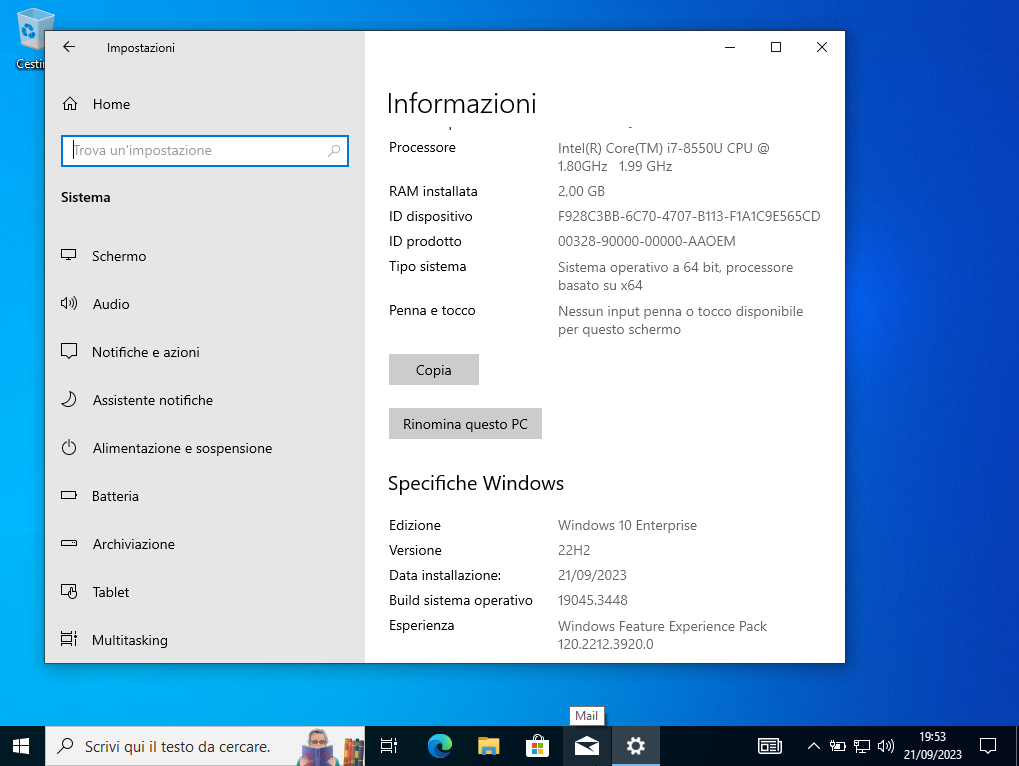
Task: Click the Multitasking icon in the sidebar
Action: tap(69, 639)
